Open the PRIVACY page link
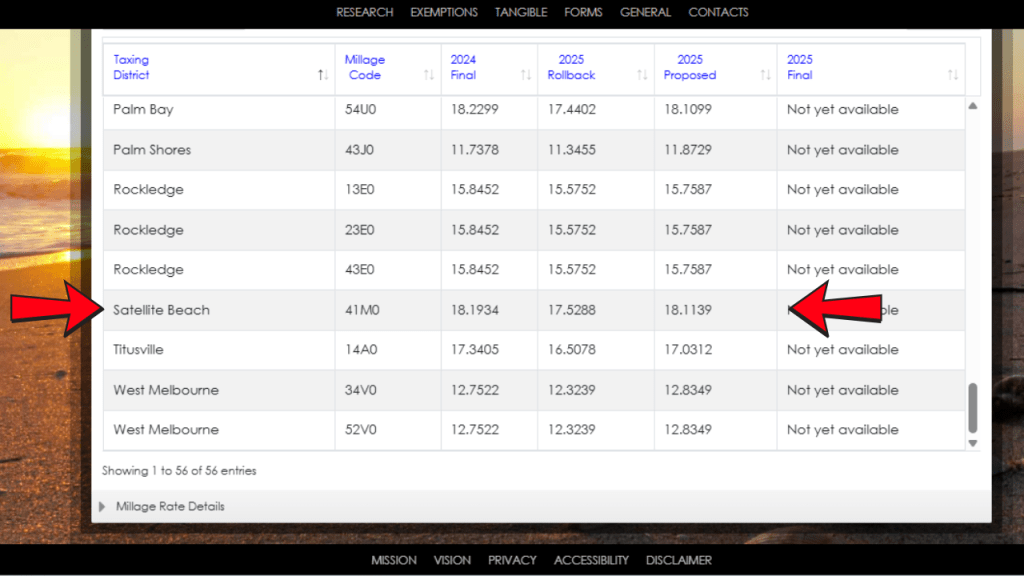The width and height of the screenshot is (1024, 576). (x=512, y=560)
